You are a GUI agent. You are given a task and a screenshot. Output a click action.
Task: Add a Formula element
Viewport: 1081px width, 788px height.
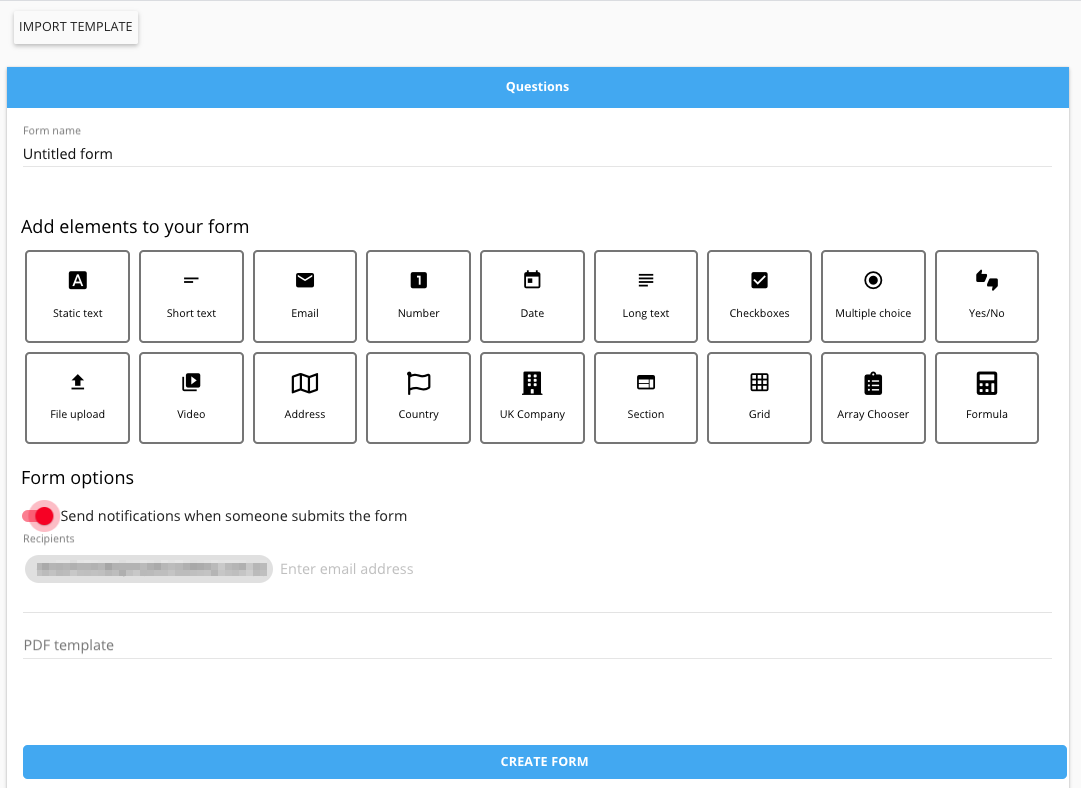click(987, 397)
